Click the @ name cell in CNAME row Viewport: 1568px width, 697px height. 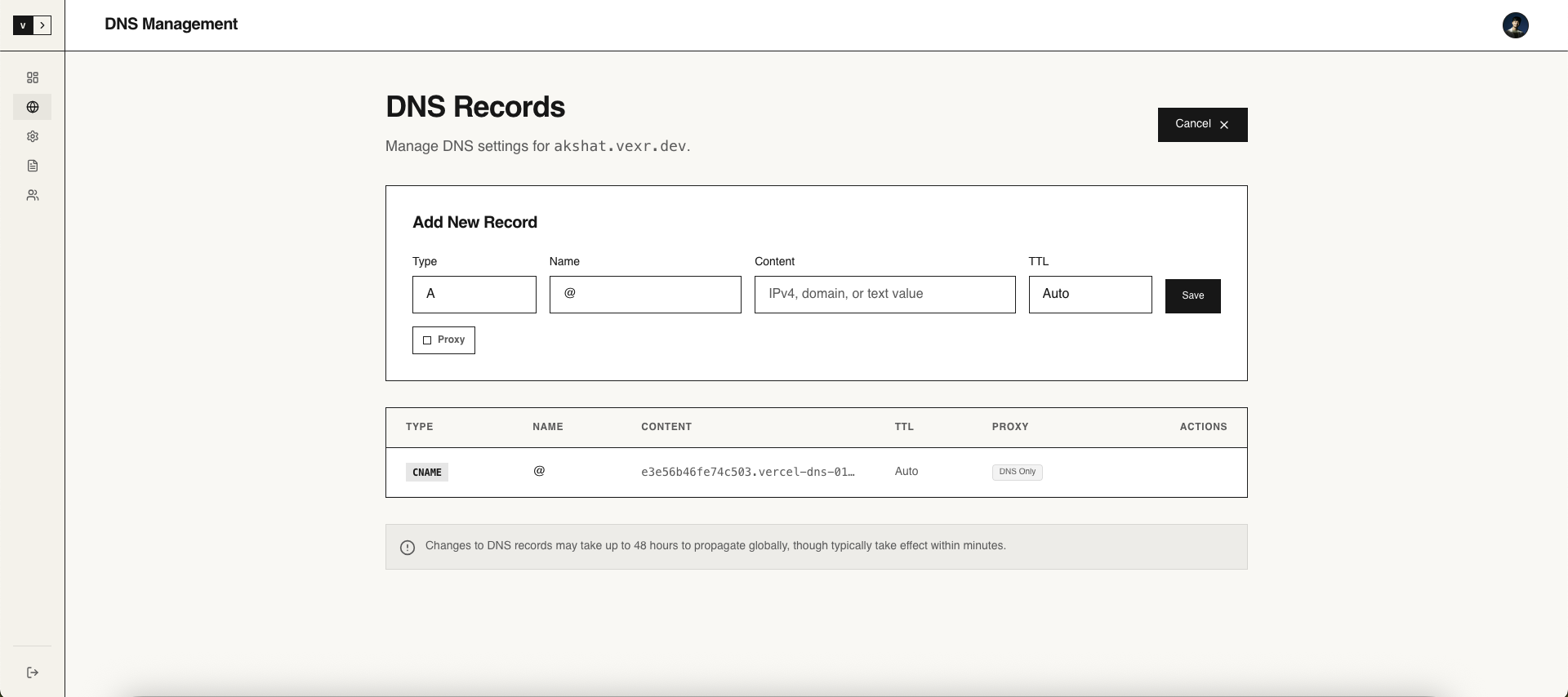(539, 471)
